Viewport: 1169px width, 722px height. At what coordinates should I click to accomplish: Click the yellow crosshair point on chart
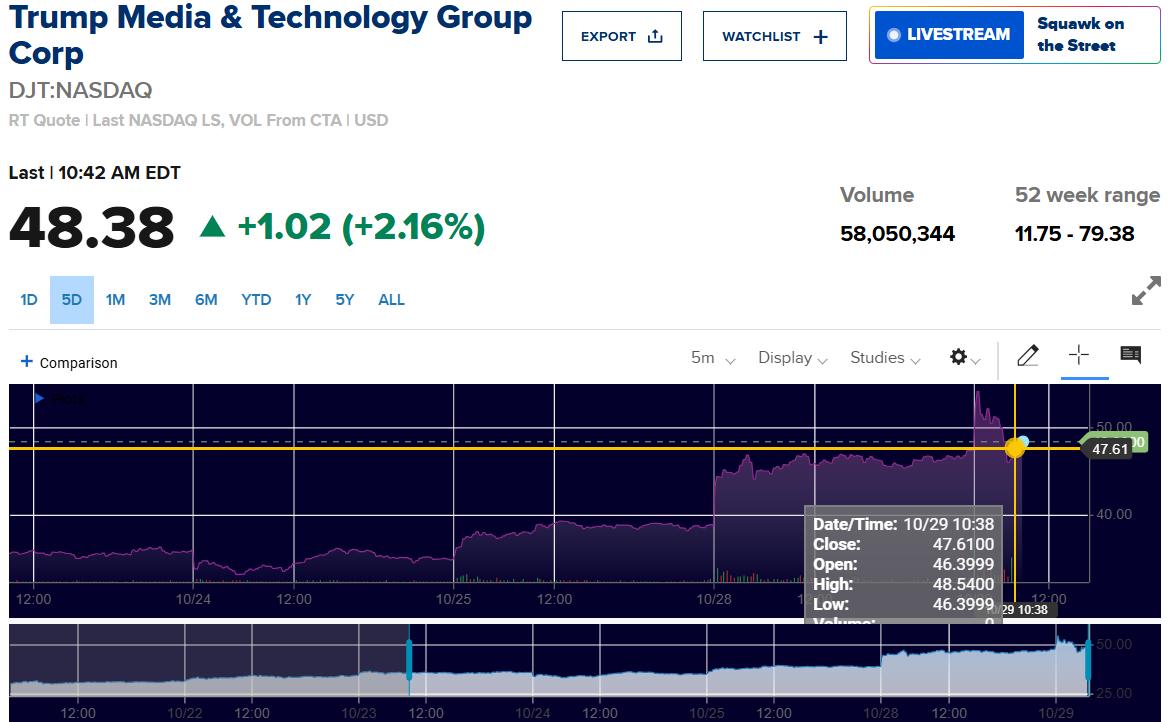(1015, 448)
